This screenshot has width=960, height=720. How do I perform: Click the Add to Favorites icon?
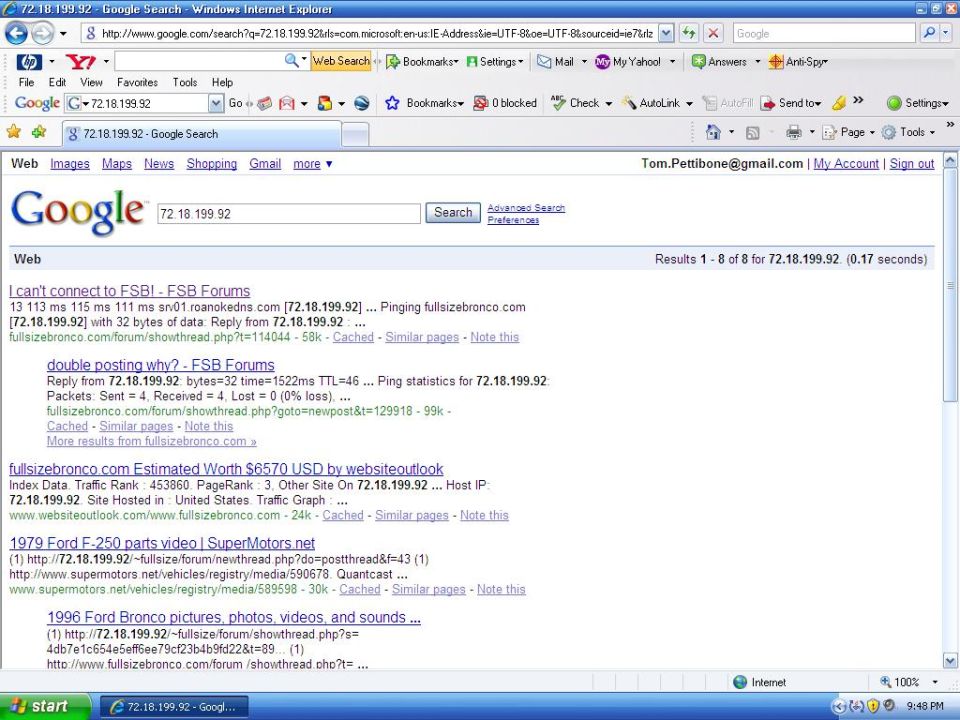(x=39, y=132)
